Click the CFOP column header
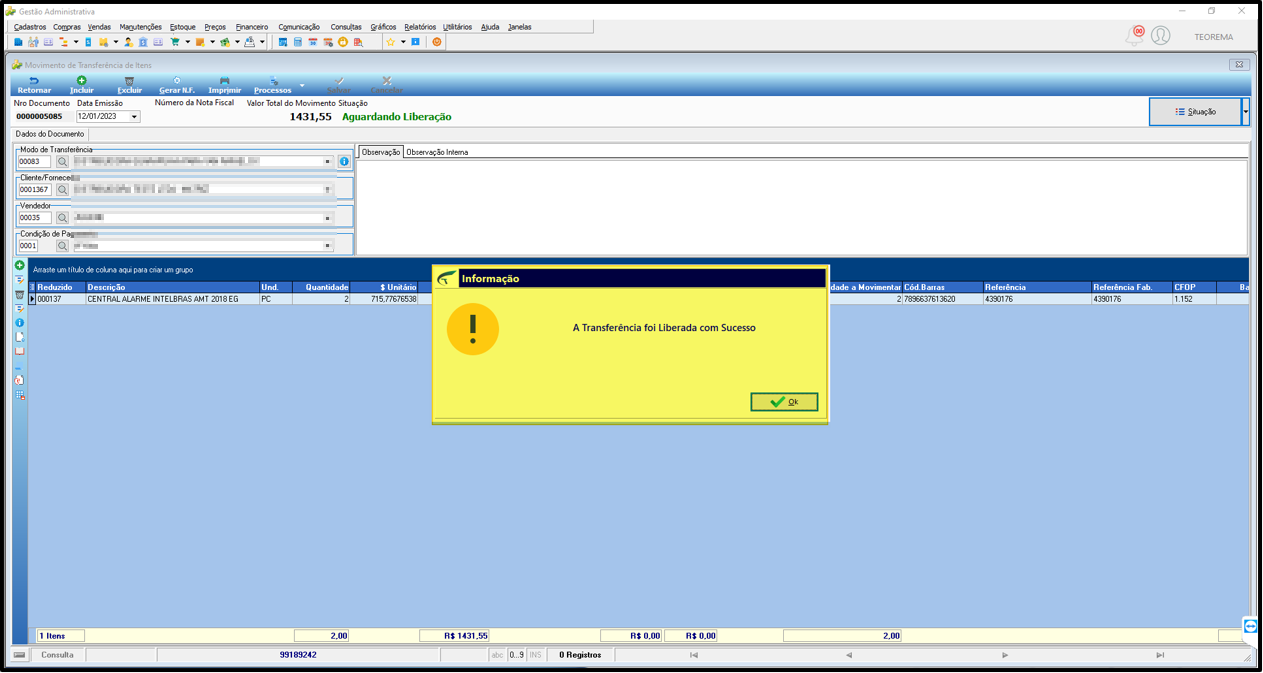This screenshot has width=1263, height=673. pyautogui.click(x=1194, y=287)
